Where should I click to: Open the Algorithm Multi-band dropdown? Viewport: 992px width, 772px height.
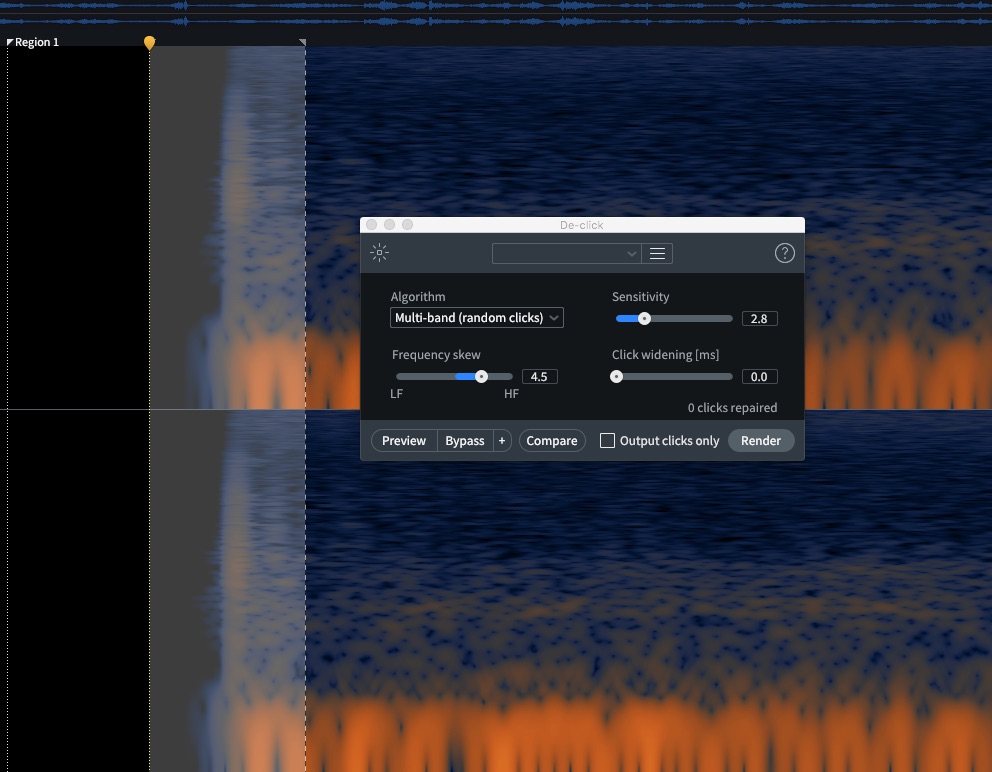476,318
